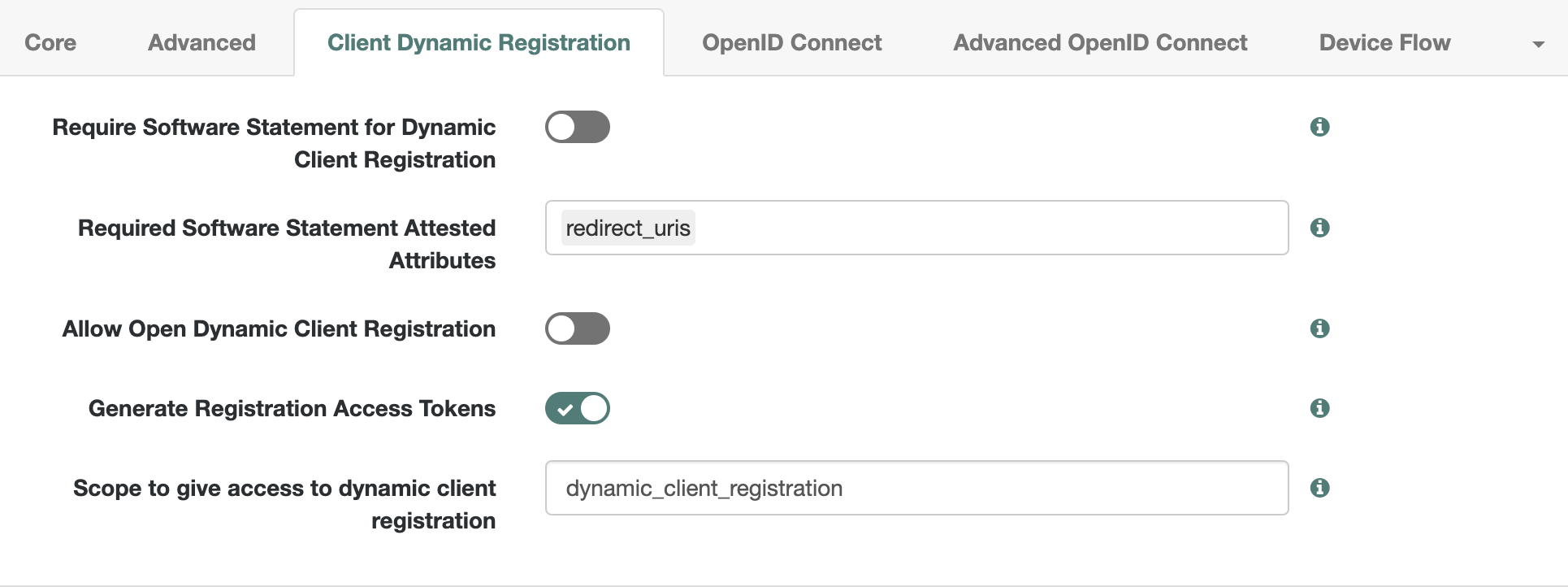
Task: Click the redirect_uris attribute chip
Action: coord(628,228)
